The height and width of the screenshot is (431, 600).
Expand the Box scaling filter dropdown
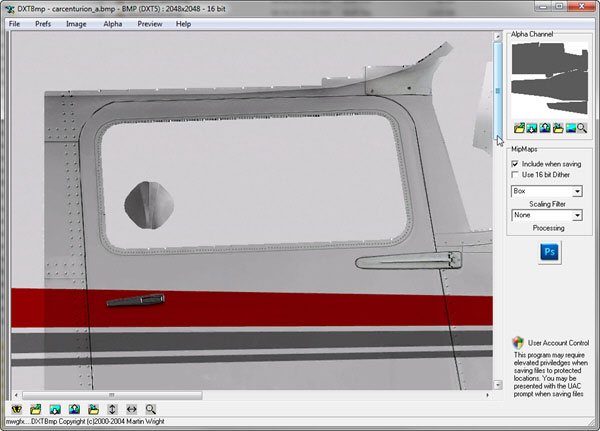579,190
